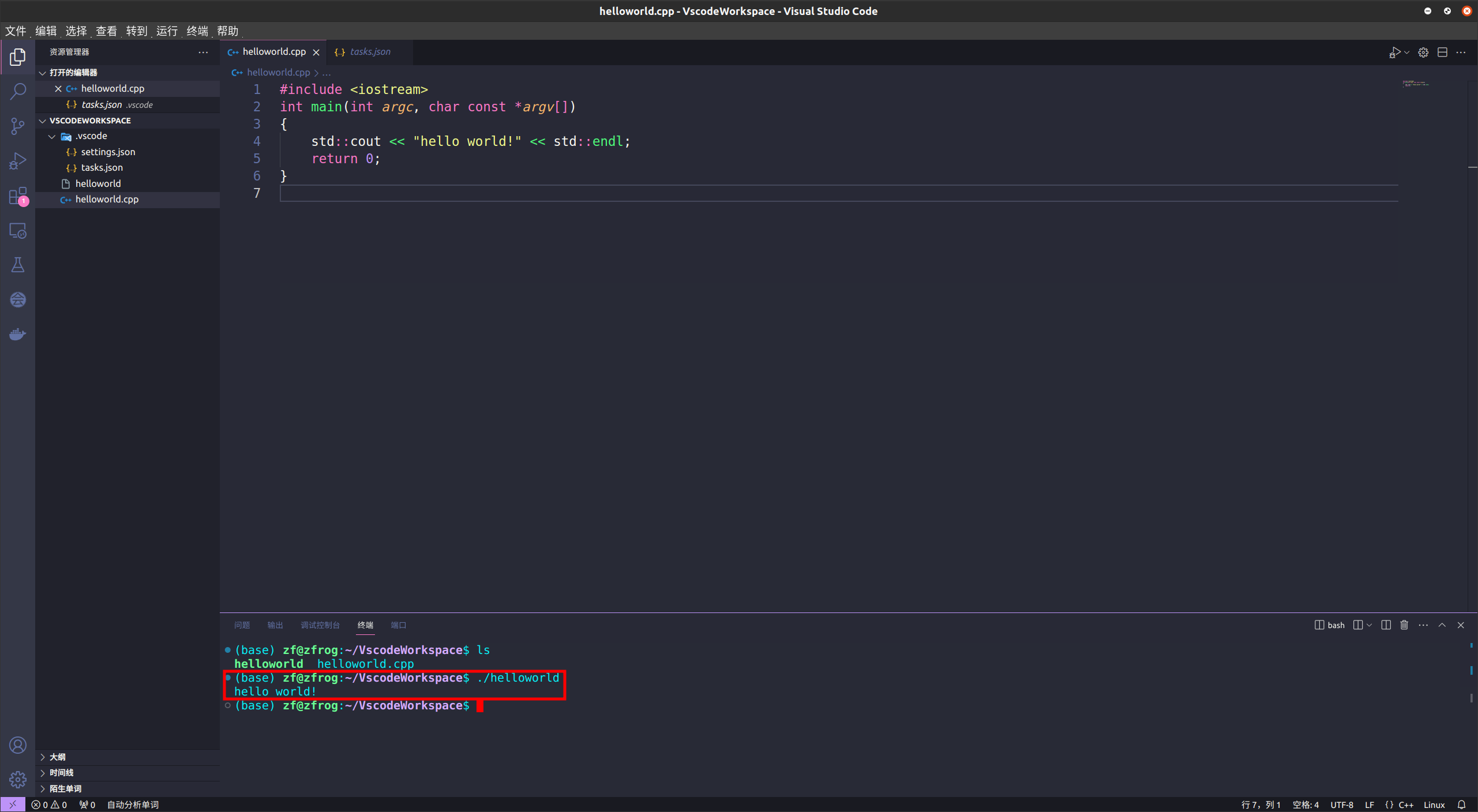Open the terminal launch profile dropdown arrow
Image resolution: width=1478 pixels, height=812 pixels.
[x=1368, y=625]
